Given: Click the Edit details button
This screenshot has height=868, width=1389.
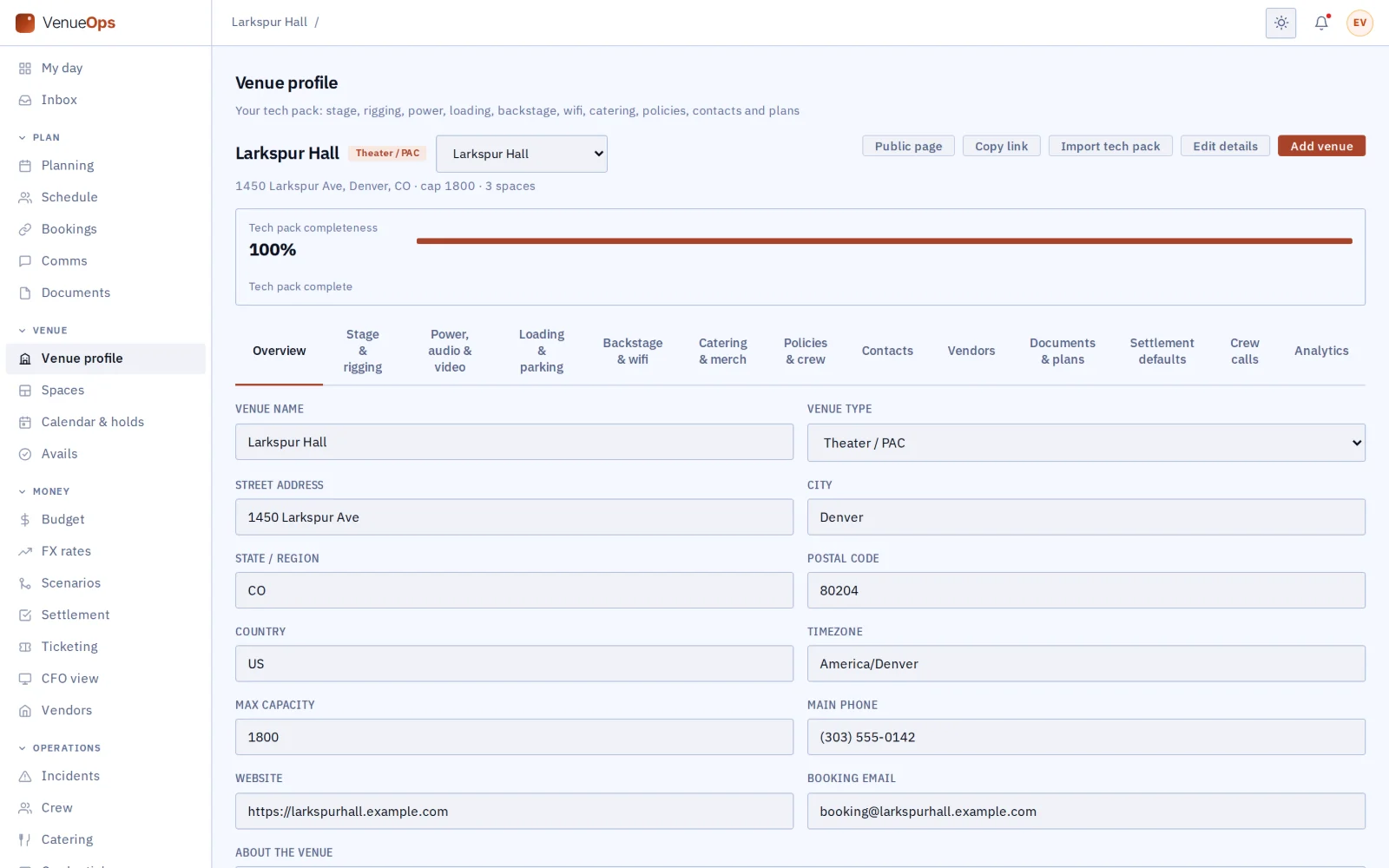Looking at the screenshot, I should point(1225,146).
